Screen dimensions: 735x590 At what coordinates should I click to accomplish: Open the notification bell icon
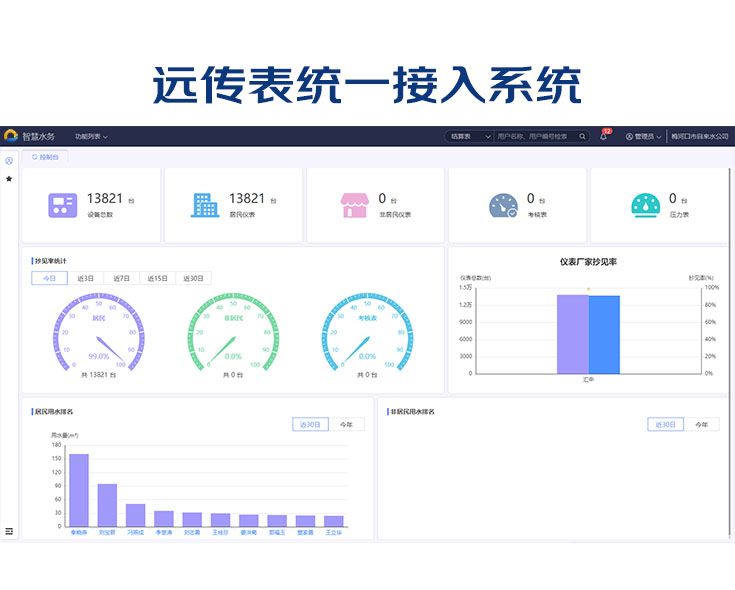pyautogui.click(x=603, y=136)
